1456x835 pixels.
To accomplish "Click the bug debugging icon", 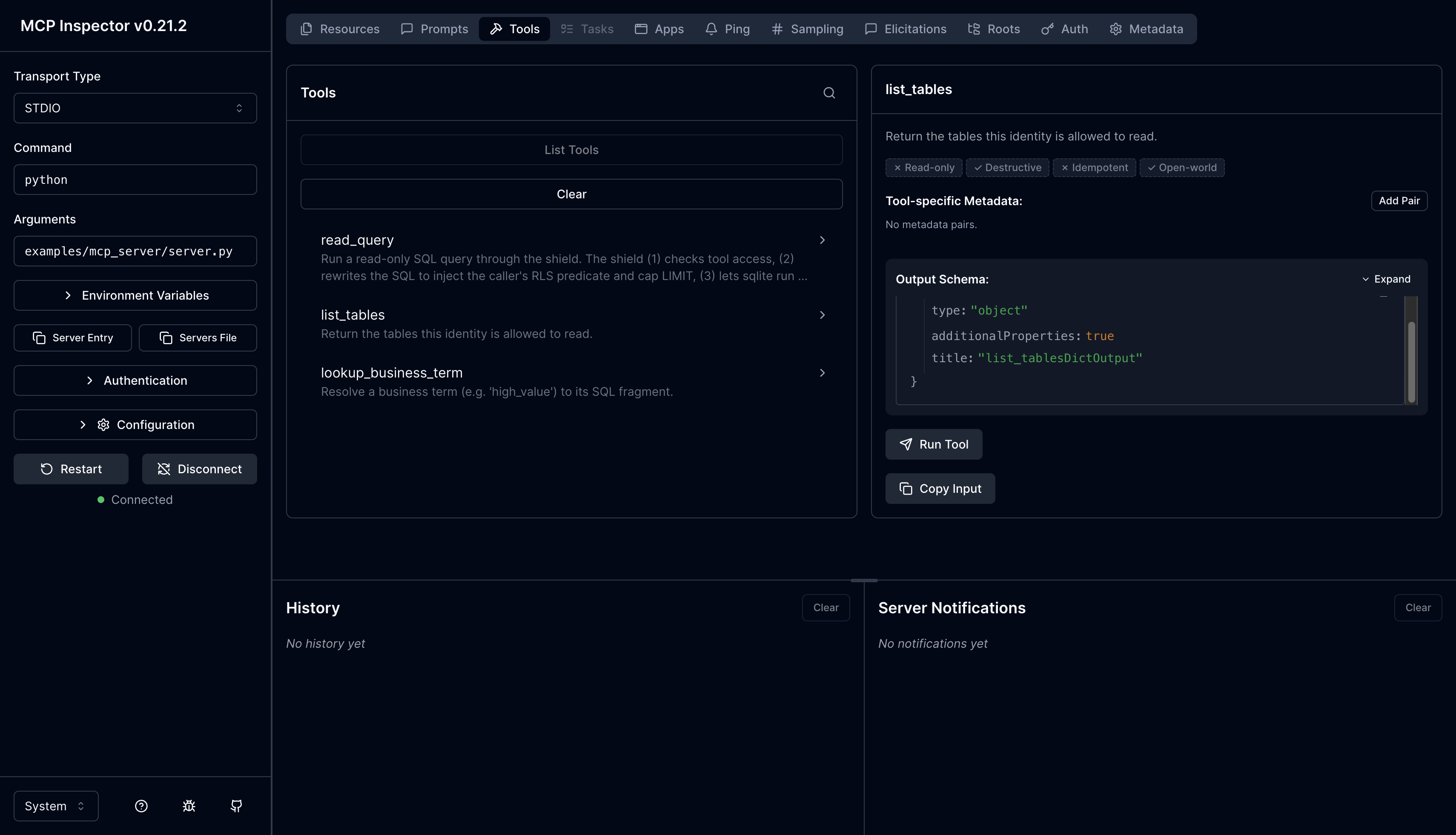I will click(189, 806).
